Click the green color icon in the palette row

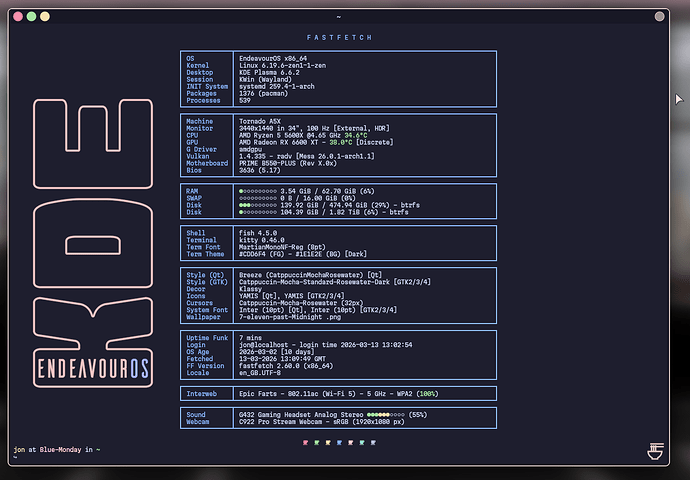point(317,443)
